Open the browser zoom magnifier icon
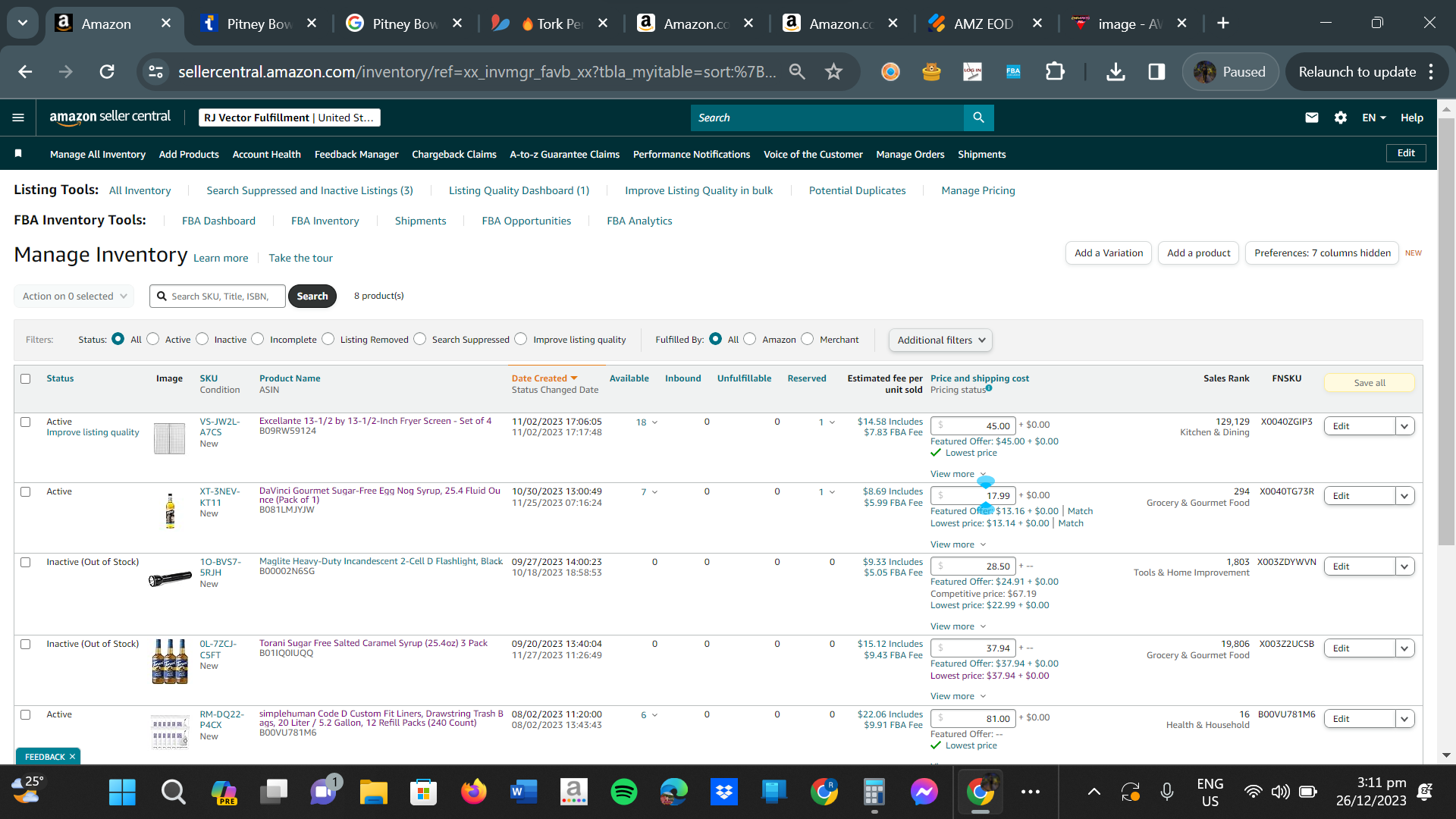This screenshot has width=1456, height=819. [x=797, y=72]
